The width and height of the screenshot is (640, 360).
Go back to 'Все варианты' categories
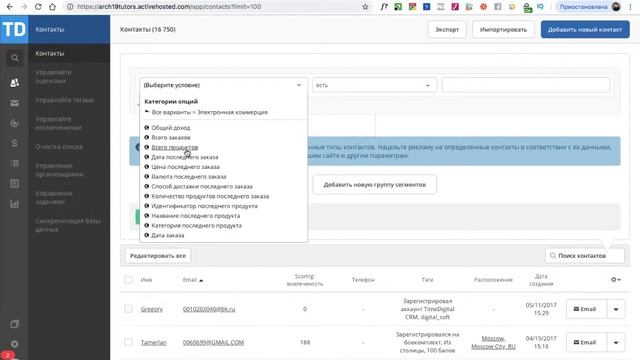coord(207,112)
